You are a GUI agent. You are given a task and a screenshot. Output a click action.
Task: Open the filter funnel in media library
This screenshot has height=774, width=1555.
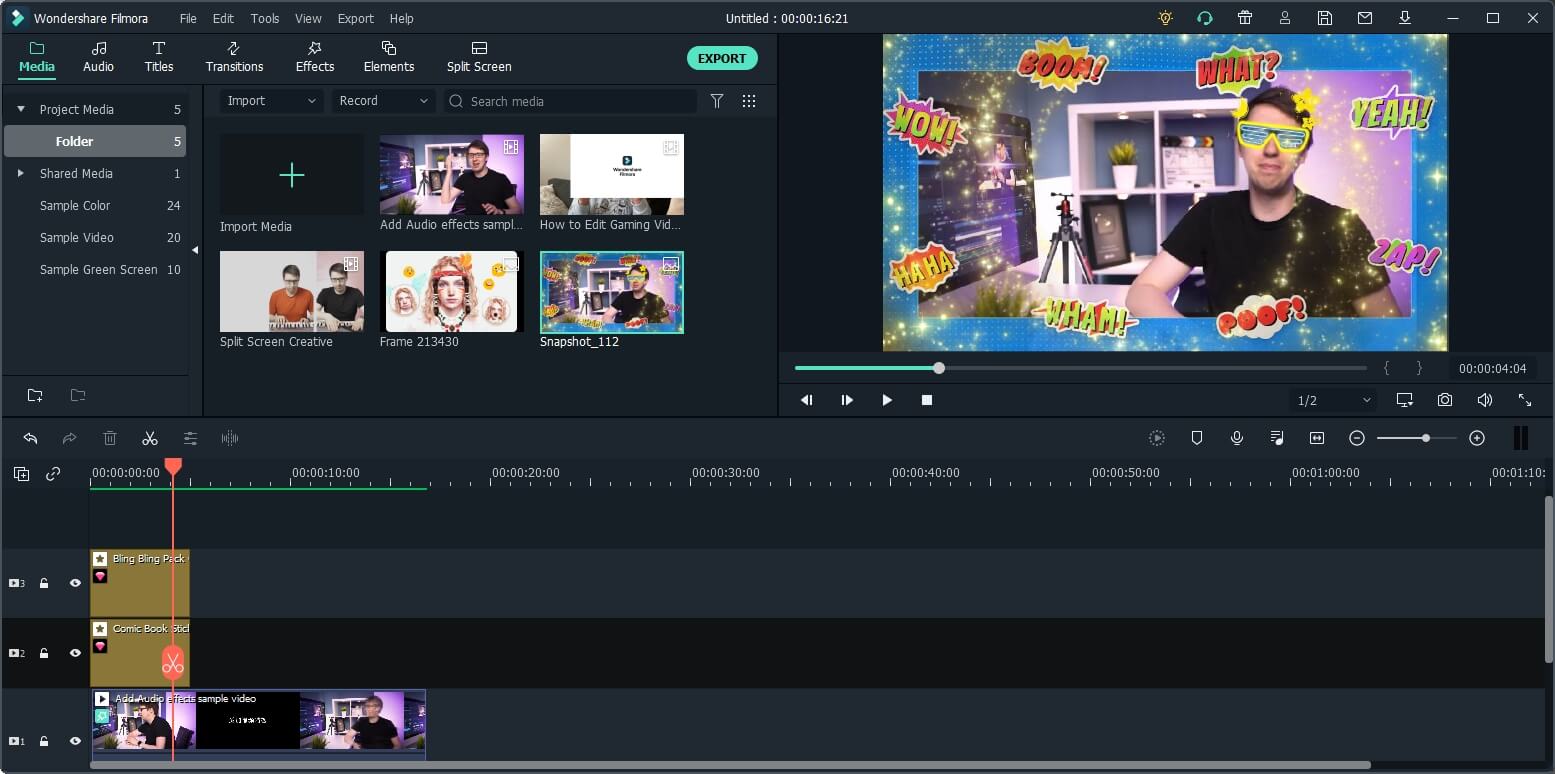click(x=717, y=101)
